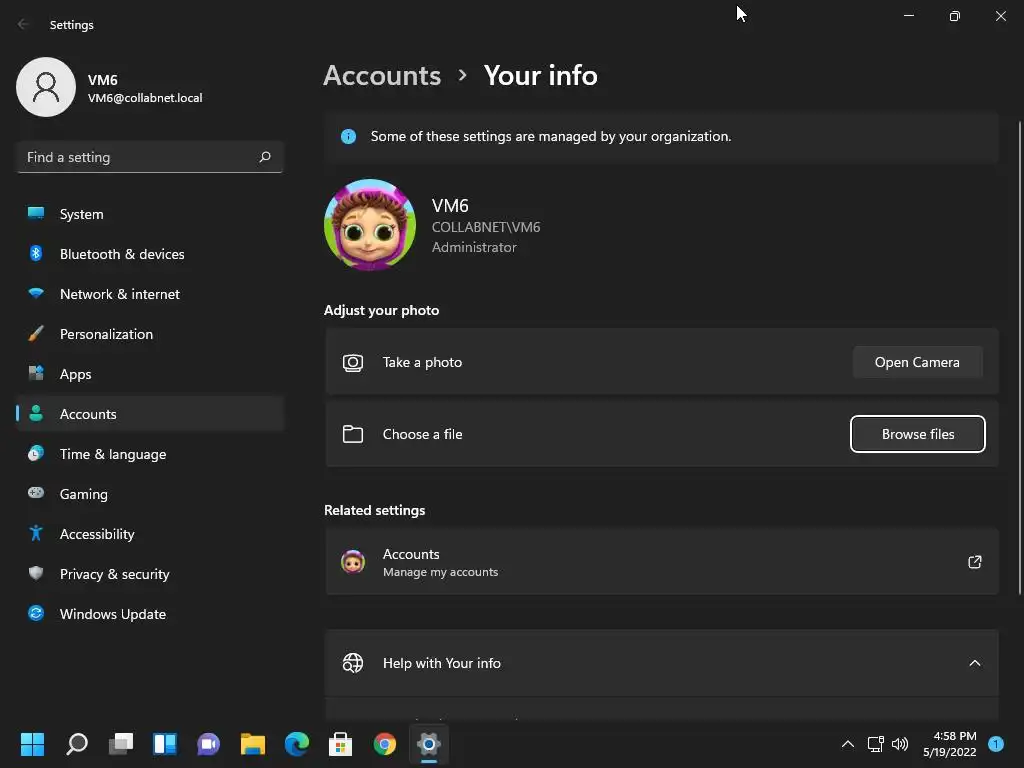Screen dimensions: 1024x768
Task: Click the info icon in organization notice
Action: 349,136
